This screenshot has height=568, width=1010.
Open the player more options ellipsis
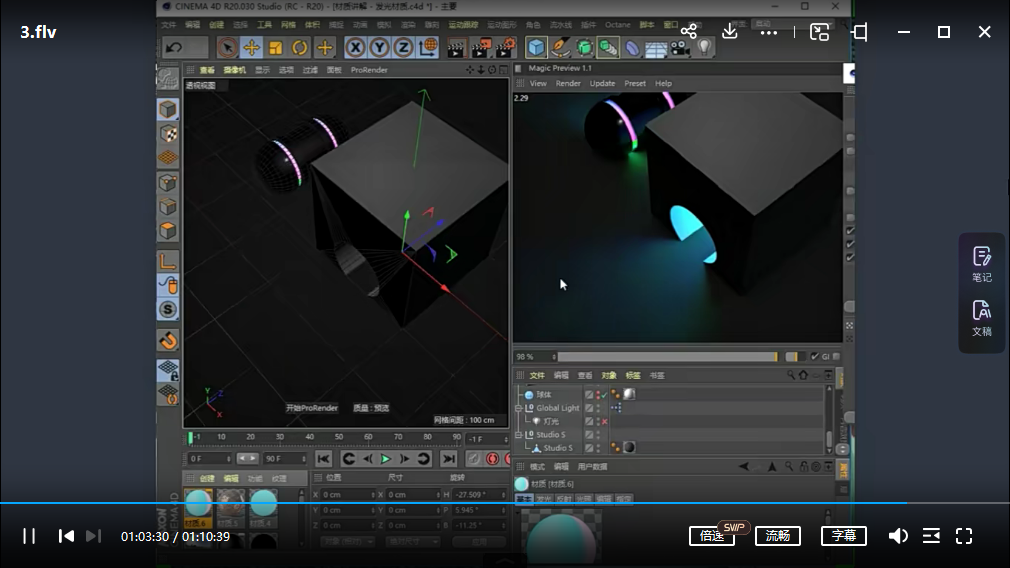[768, 32]
